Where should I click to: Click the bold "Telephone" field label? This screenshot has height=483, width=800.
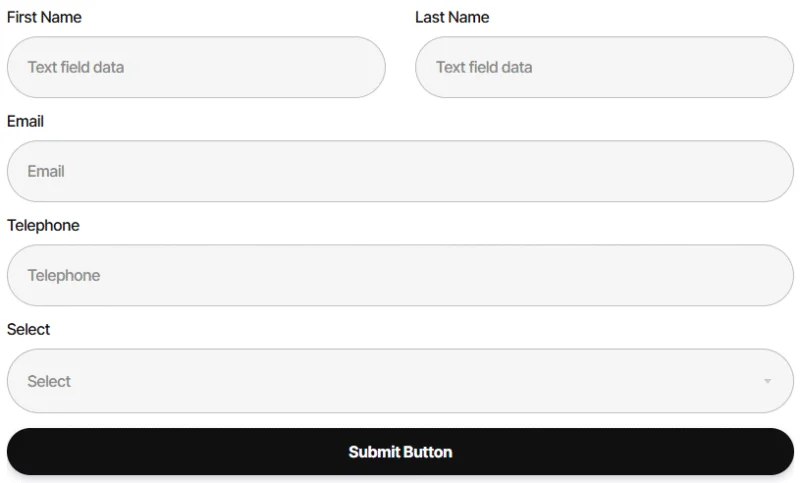(x=43, y=225)
